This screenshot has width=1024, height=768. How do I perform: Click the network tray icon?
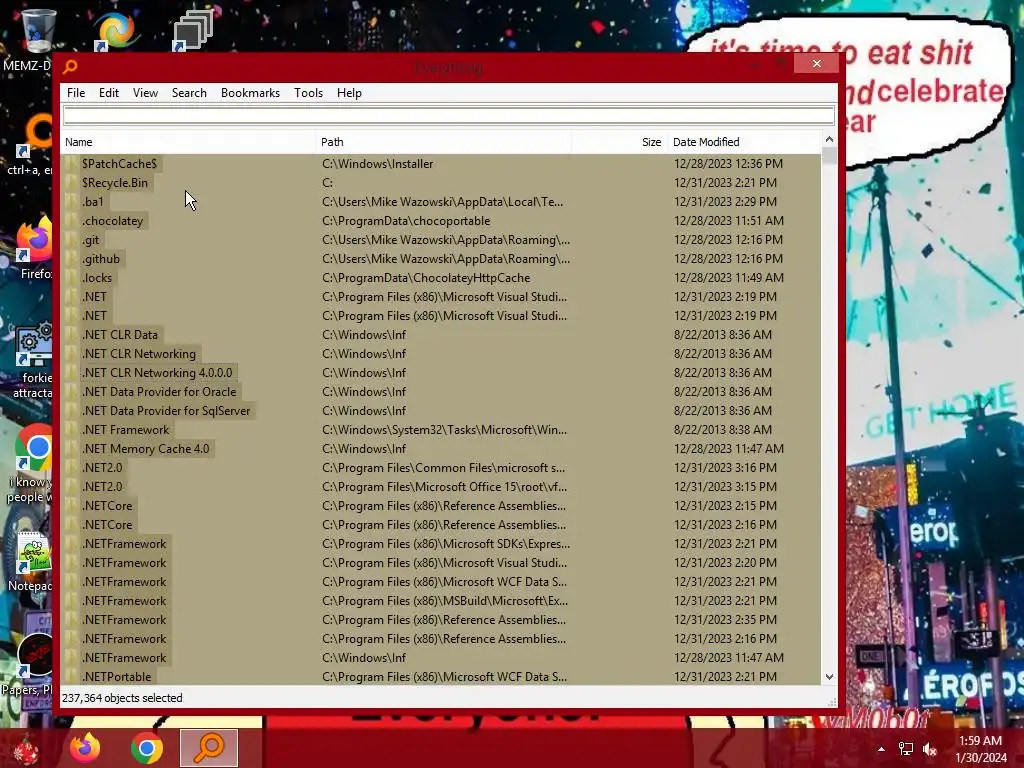click(906, 749)
